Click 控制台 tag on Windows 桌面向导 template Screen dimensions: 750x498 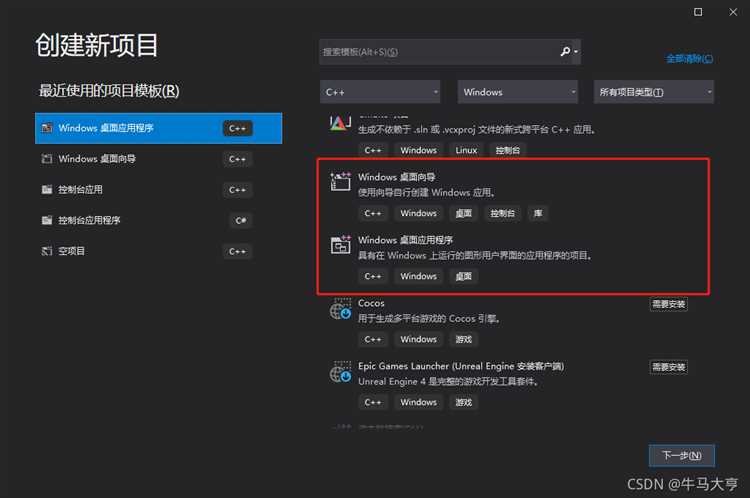502,213
